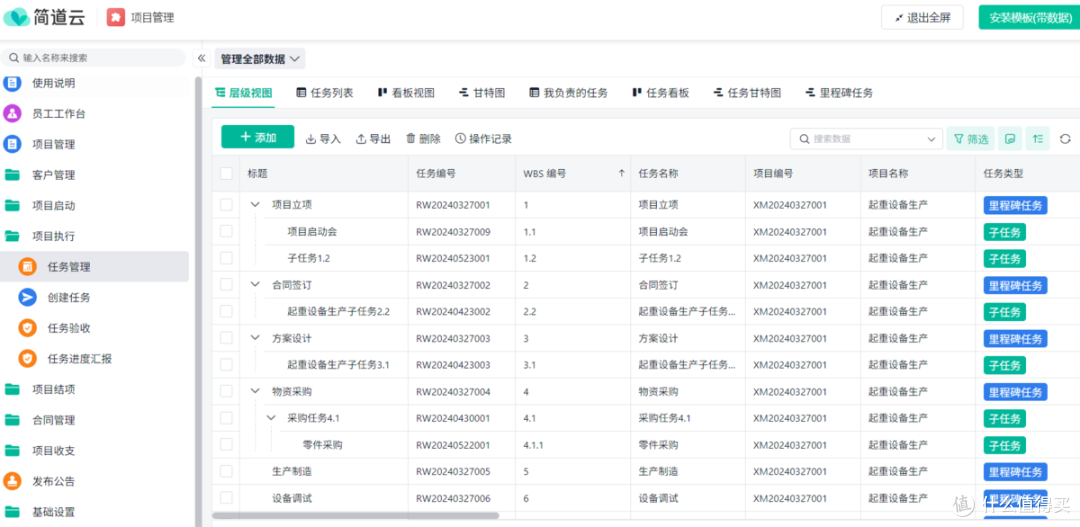Screen dimensions: 1080x527
Task: Sort by WBS 编号 column arrow
Action: click(621, 174)
